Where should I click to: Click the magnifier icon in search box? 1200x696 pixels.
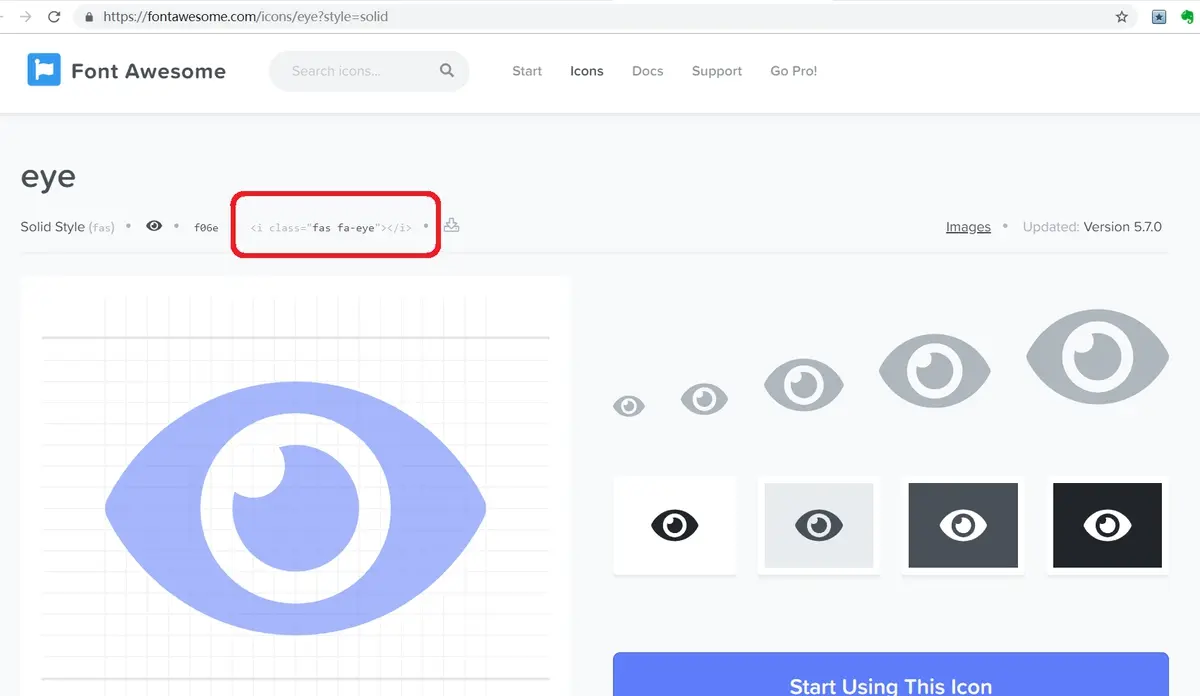(x=446, y=71)
